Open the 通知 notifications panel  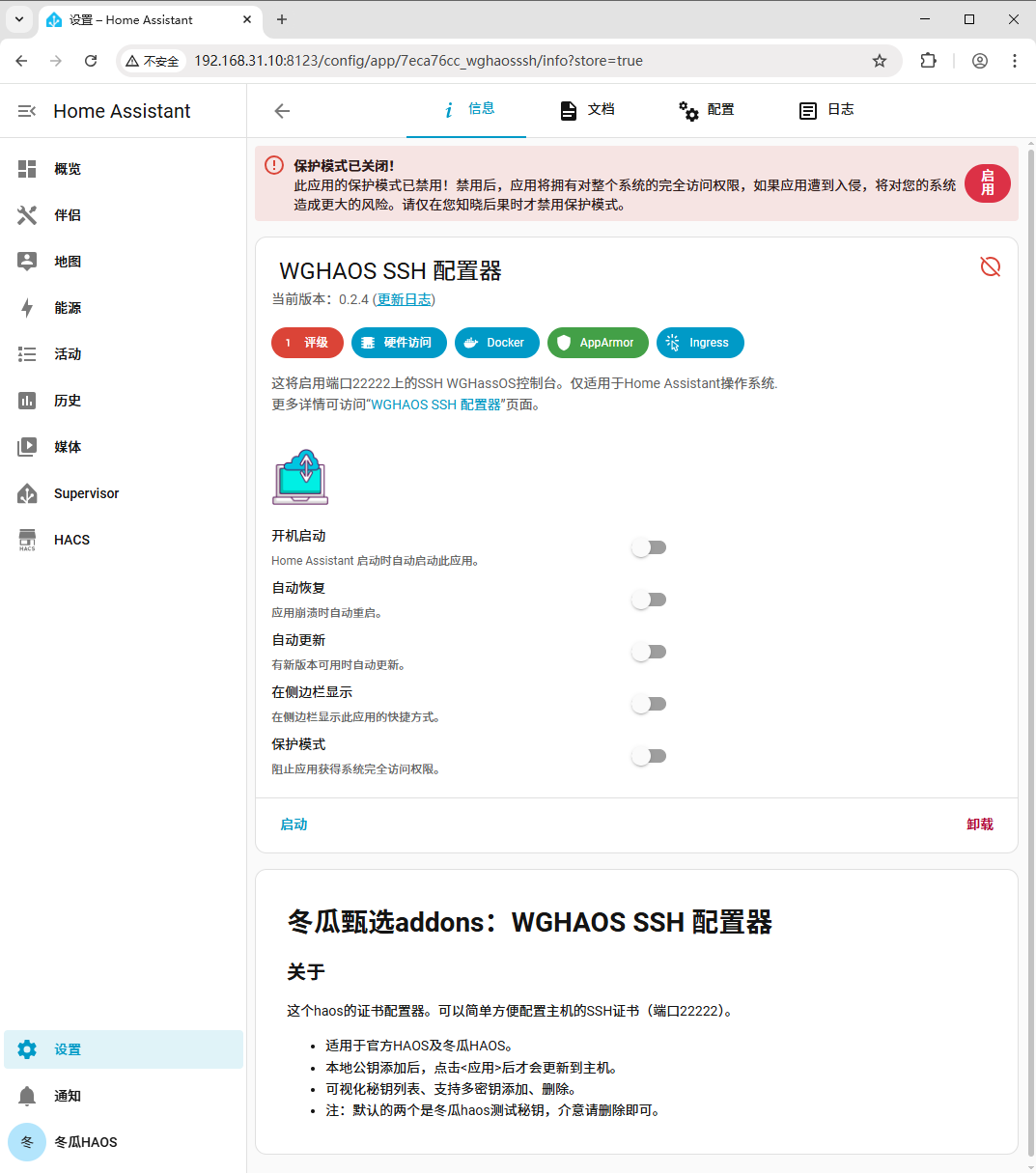pos(124,1096)
